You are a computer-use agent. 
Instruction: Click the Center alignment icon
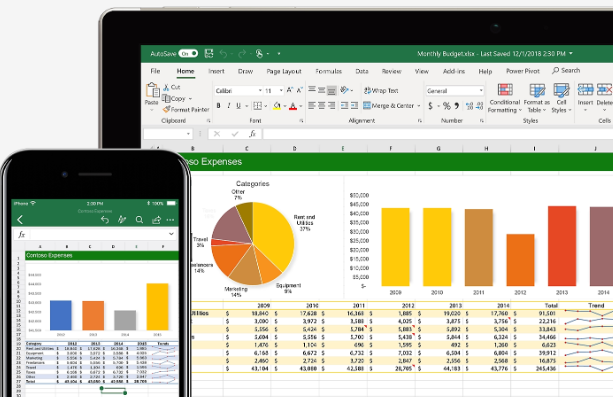tap(321, 106)
